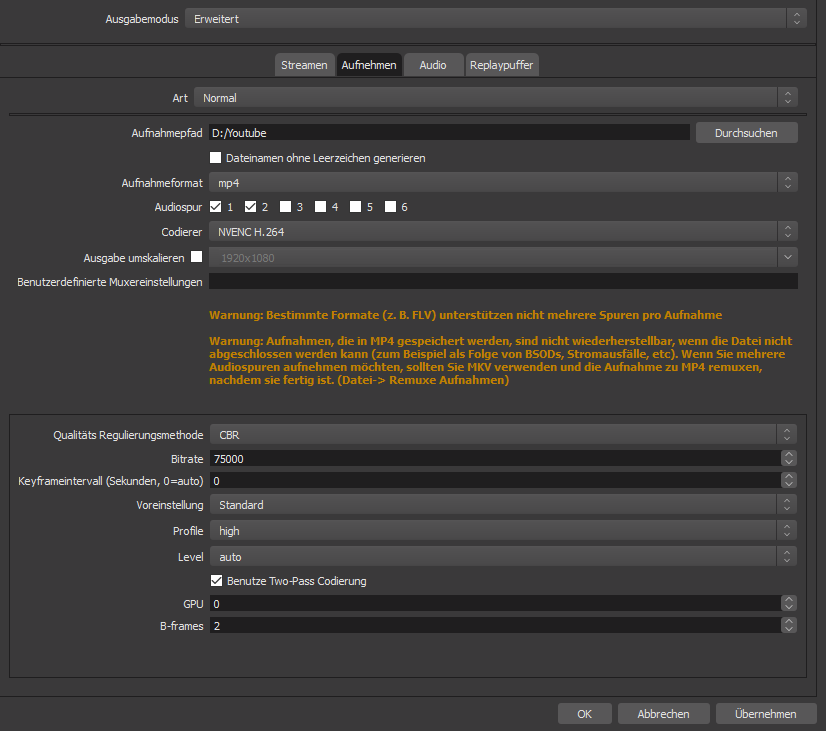Expand the Profile high dropdown
This screenshot has width=826, height=731.
coord(503,531)
